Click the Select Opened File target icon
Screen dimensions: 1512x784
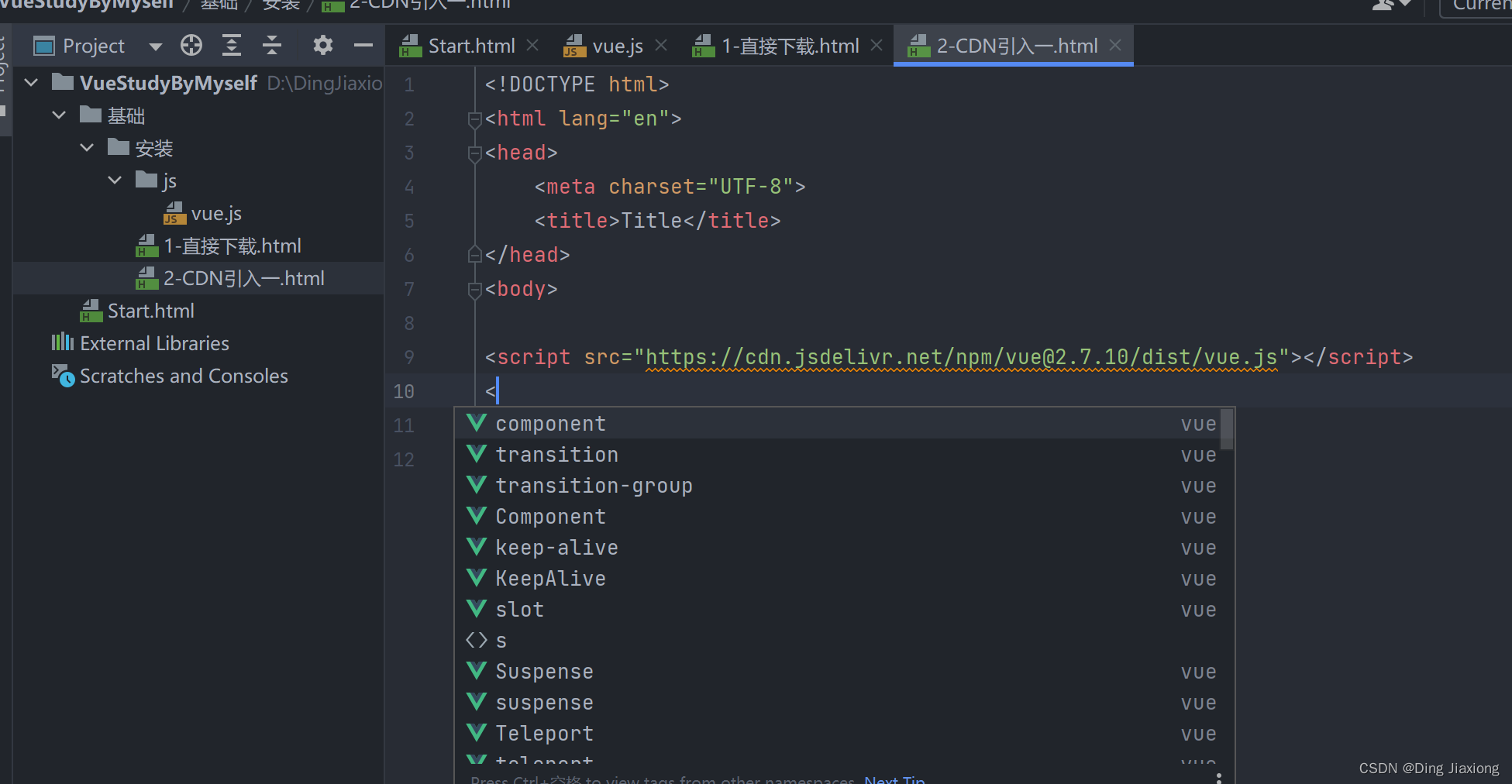point(191,45)
